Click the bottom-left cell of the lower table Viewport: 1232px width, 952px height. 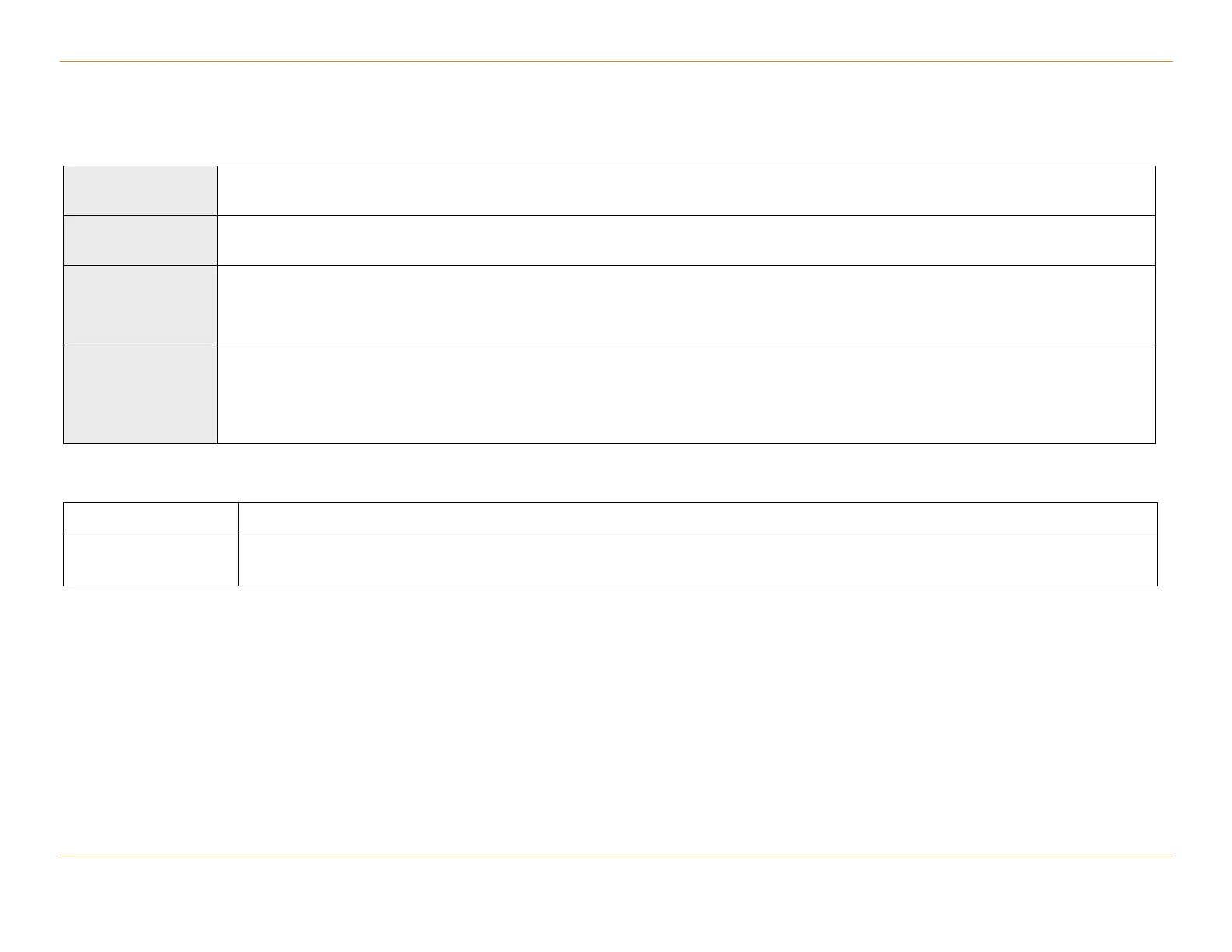150,559
